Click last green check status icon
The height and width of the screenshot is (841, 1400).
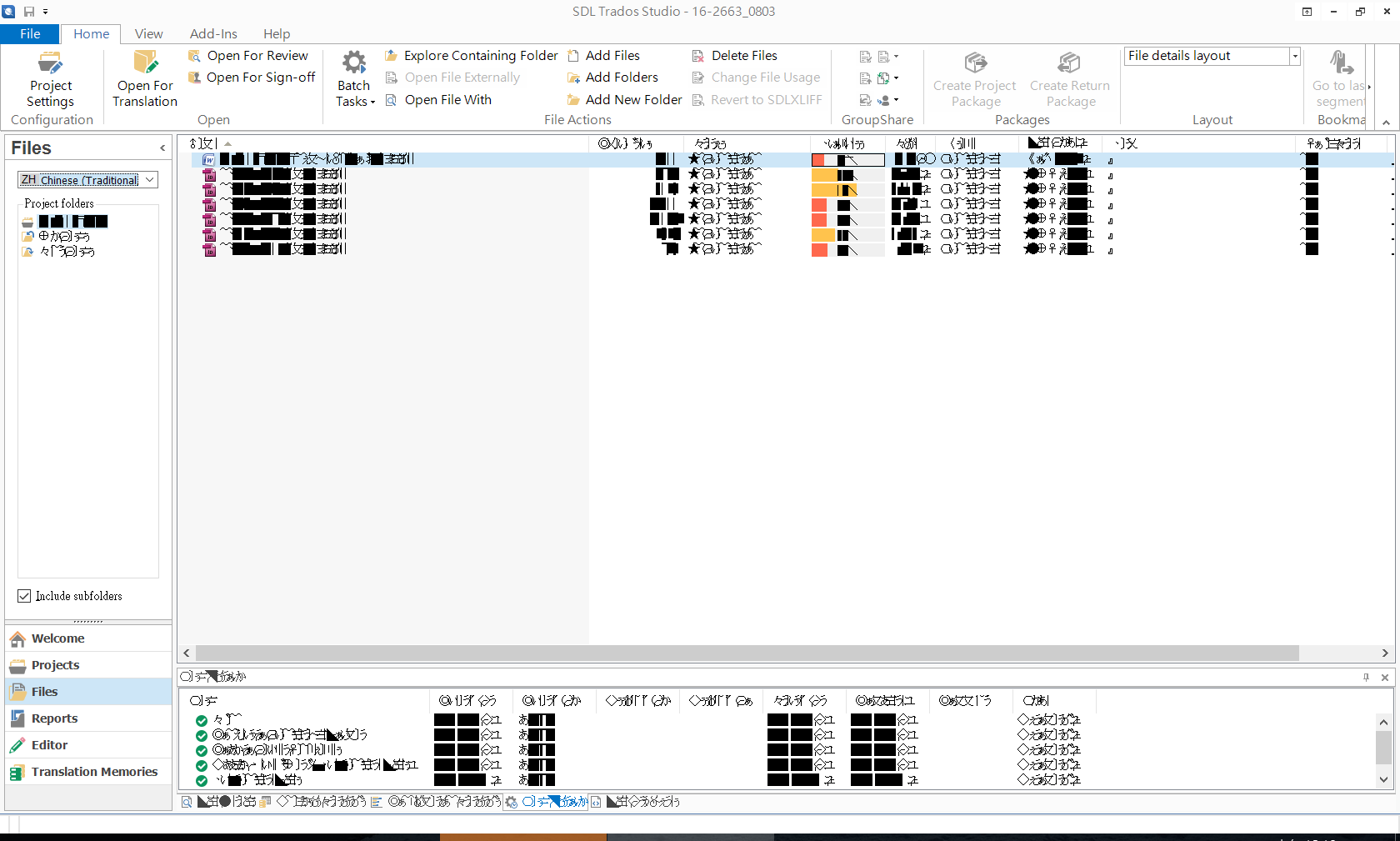pos(202,780)
